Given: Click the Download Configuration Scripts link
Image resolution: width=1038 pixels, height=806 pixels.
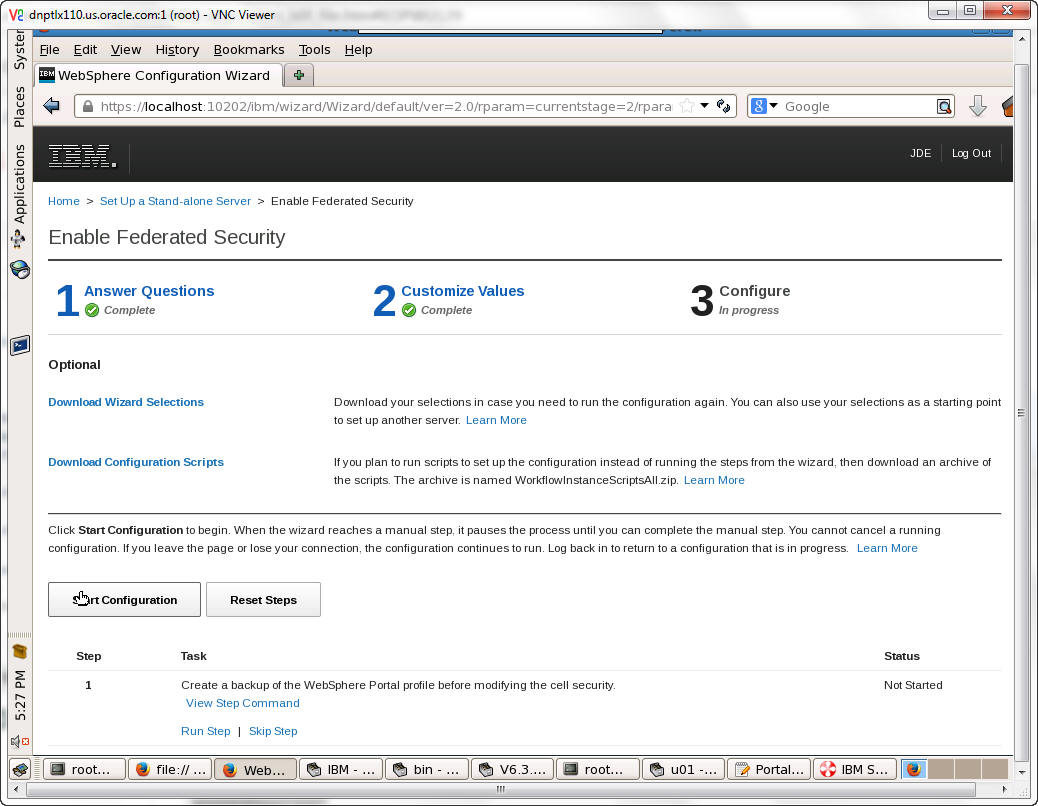Looking at the screenshot, I should 136,463.
